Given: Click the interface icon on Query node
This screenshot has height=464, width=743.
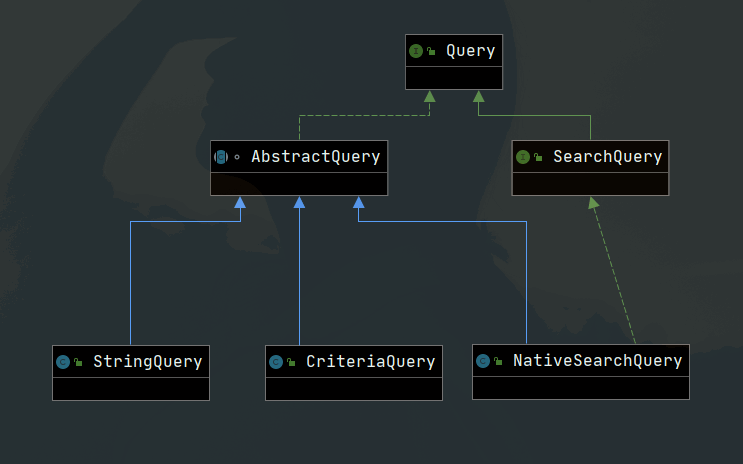Looking at the screenshot, I should (x=416, y=51).
